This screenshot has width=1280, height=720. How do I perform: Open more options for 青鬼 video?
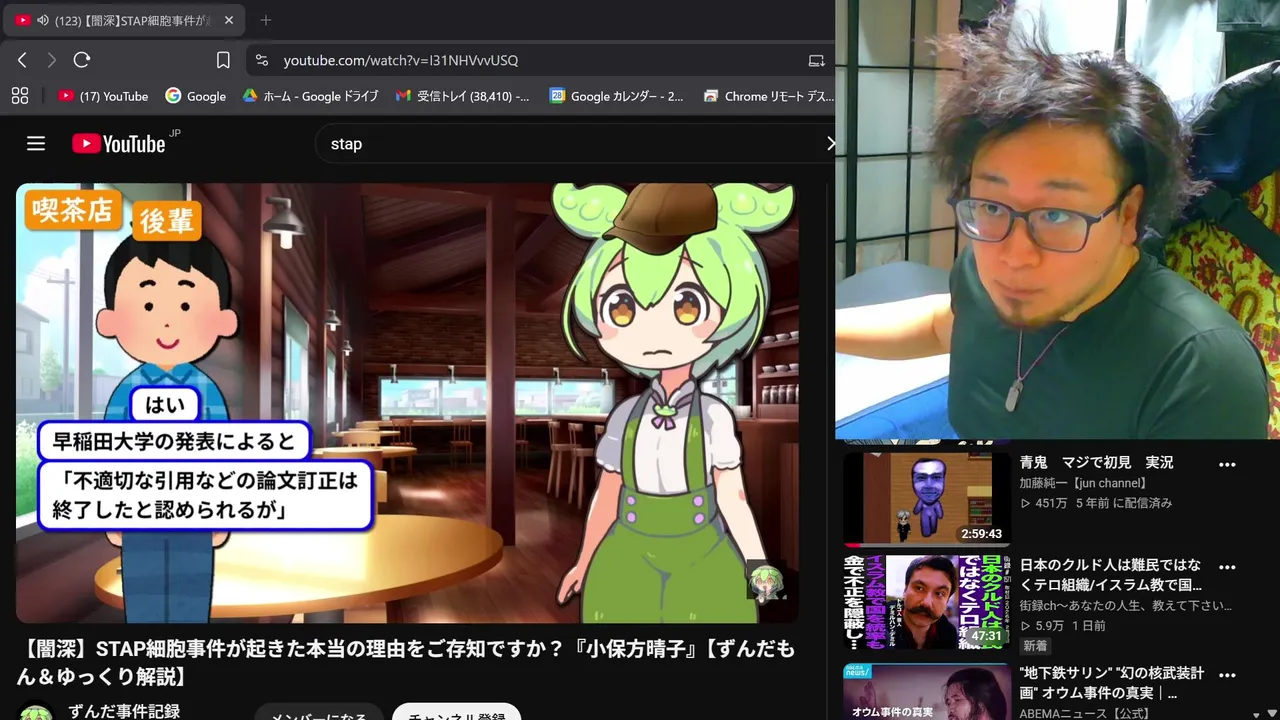(x=1227, y=465)
